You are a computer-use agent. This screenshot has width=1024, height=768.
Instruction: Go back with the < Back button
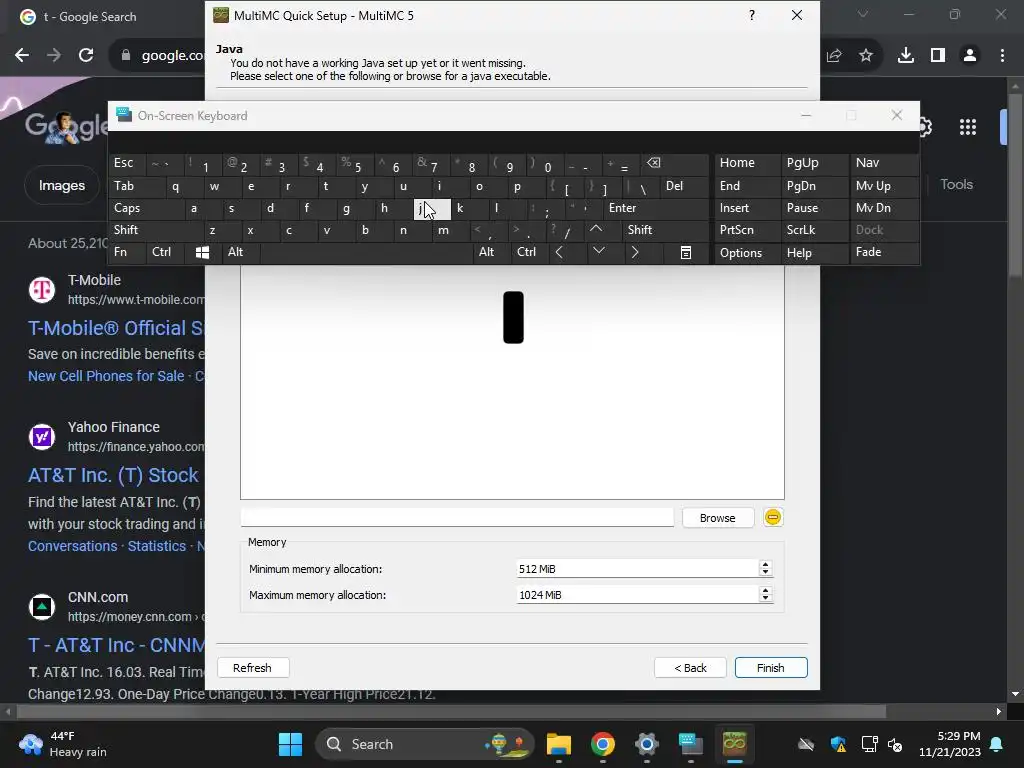click(x=690, y=667)
